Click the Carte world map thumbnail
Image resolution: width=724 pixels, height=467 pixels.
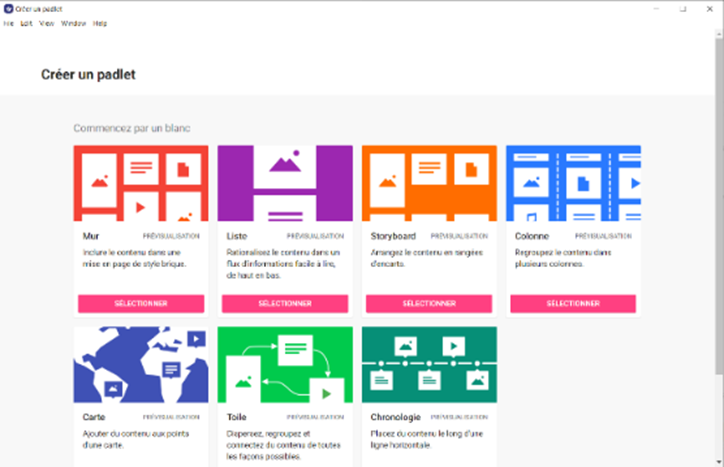tap(141, 364)
